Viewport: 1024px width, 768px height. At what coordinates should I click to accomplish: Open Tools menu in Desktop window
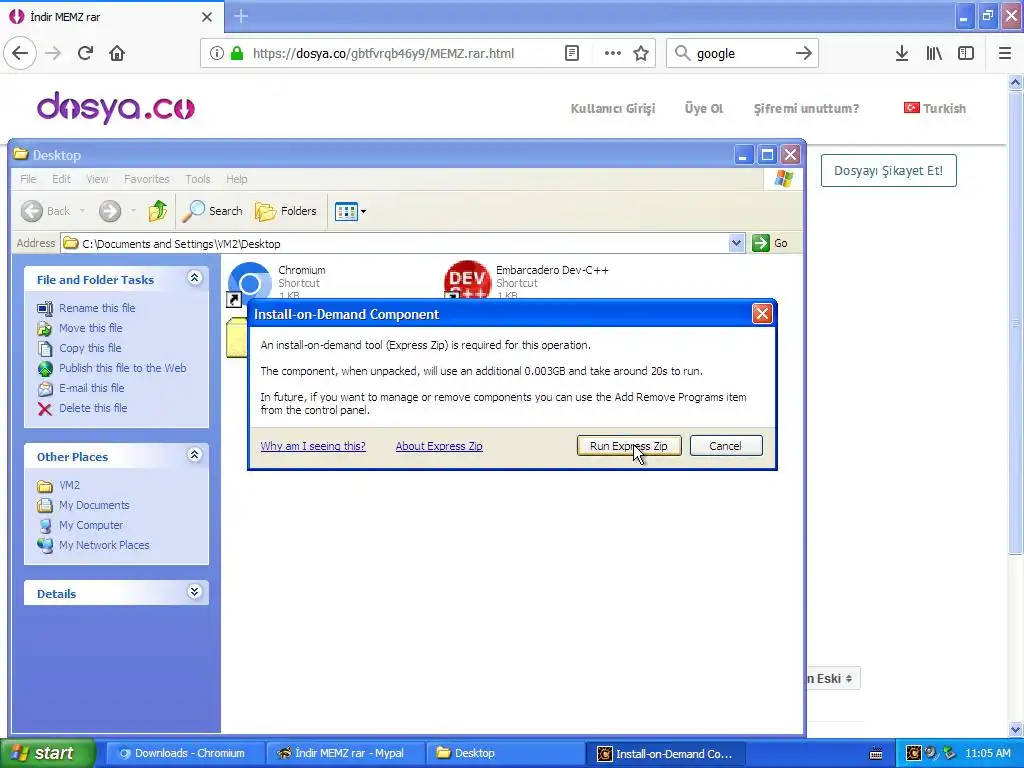pos(197,179)
